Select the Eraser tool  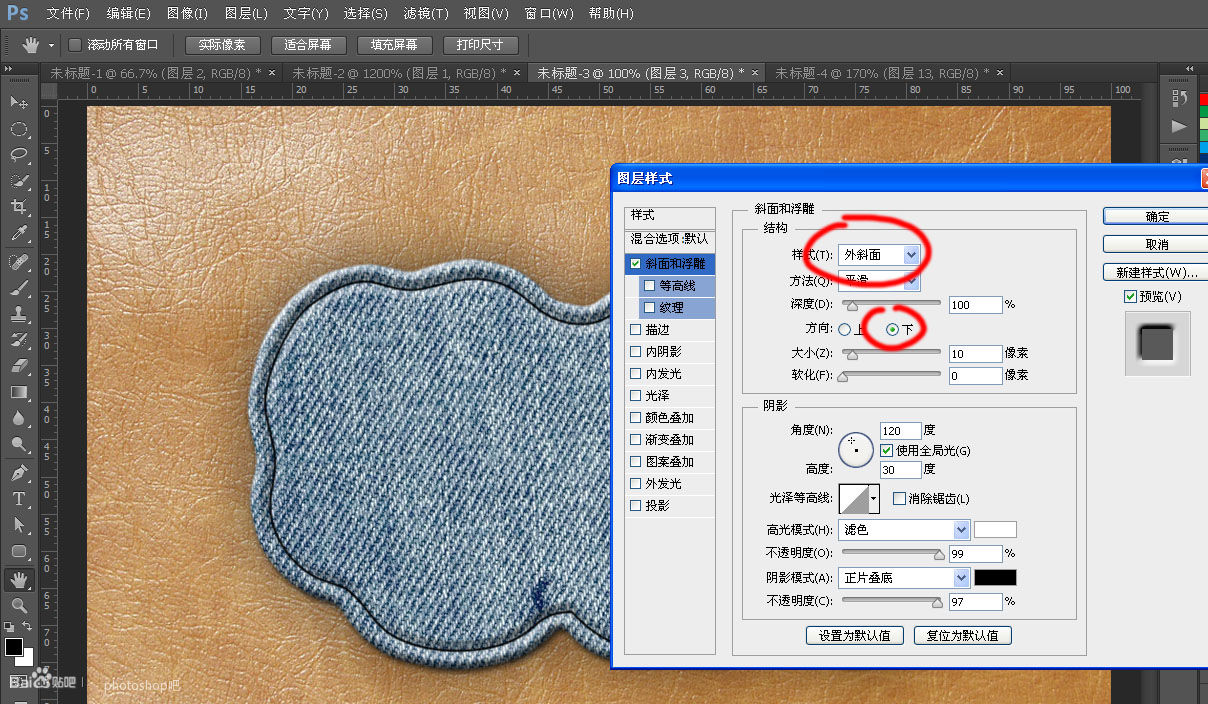pyautogui.click(x=18, y=366)
